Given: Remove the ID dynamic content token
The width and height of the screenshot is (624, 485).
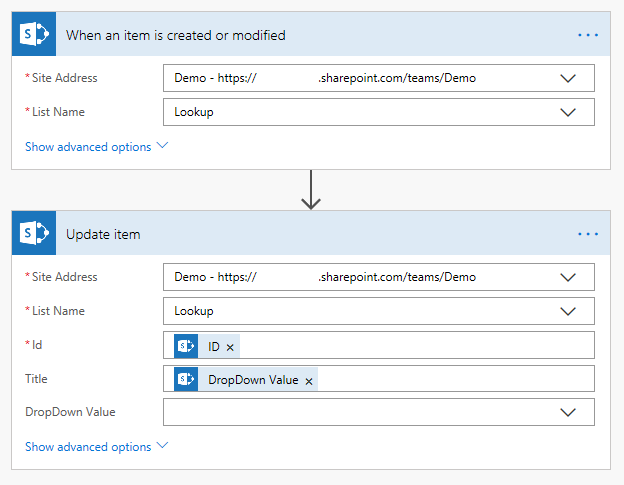Looking at the screenshot, I should tap(230, 347).
